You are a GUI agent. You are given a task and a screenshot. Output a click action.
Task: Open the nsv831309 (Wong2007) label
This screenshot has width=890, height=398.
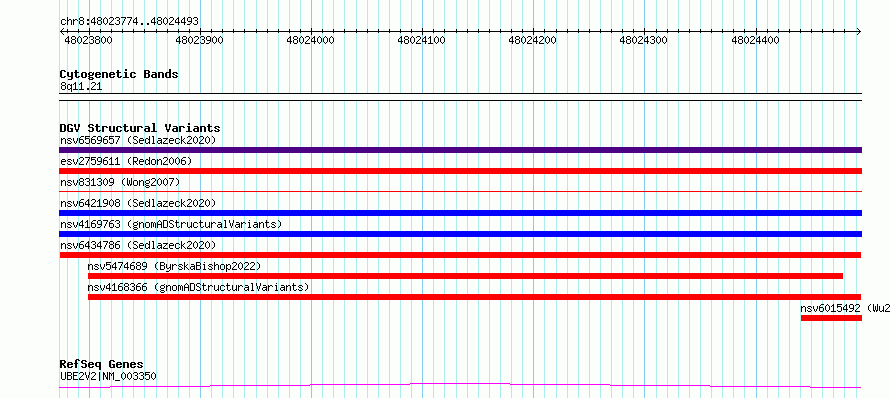(120, 182)
